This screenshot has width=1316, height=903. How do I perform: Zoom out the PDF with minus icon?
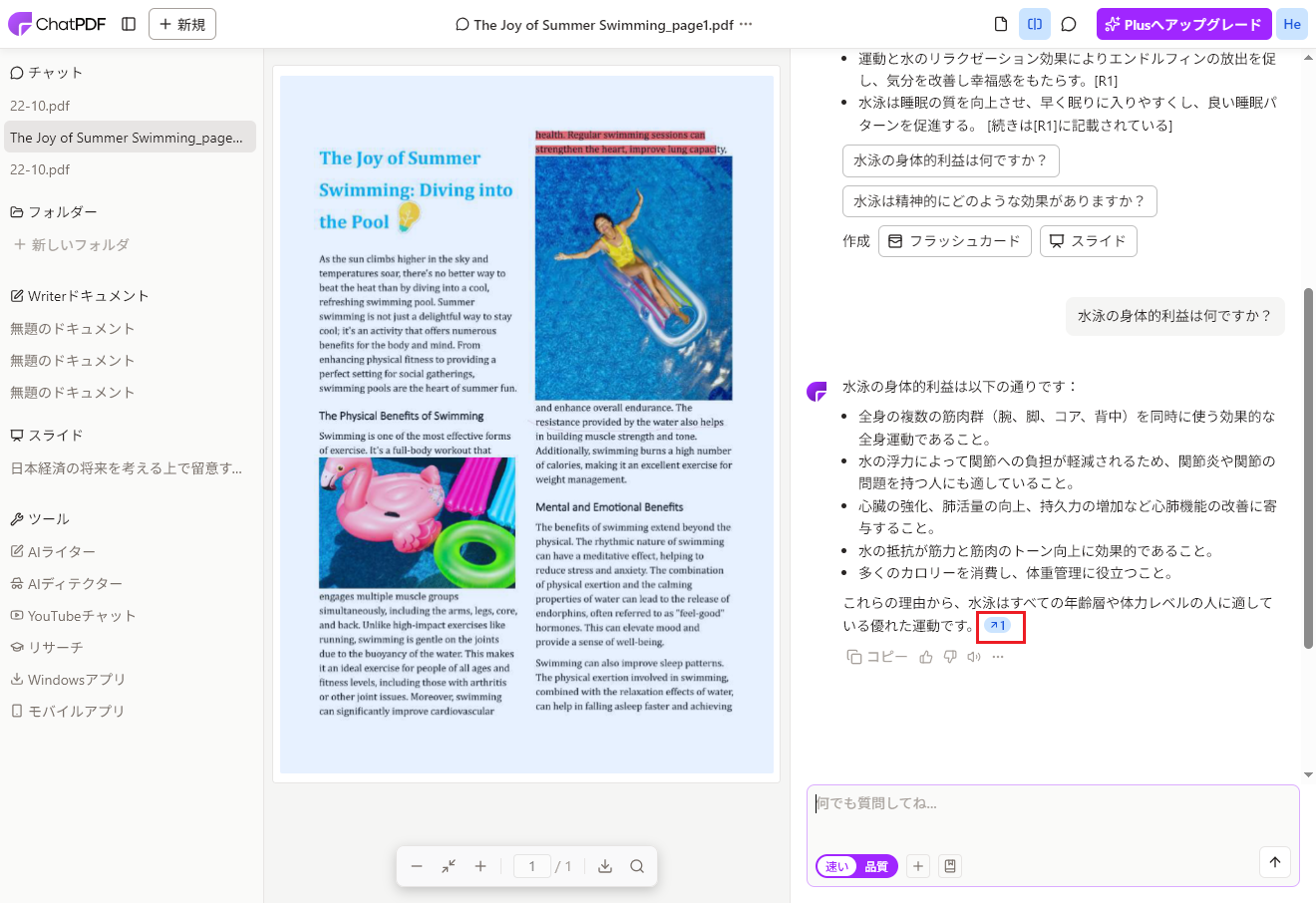(417, 866)
